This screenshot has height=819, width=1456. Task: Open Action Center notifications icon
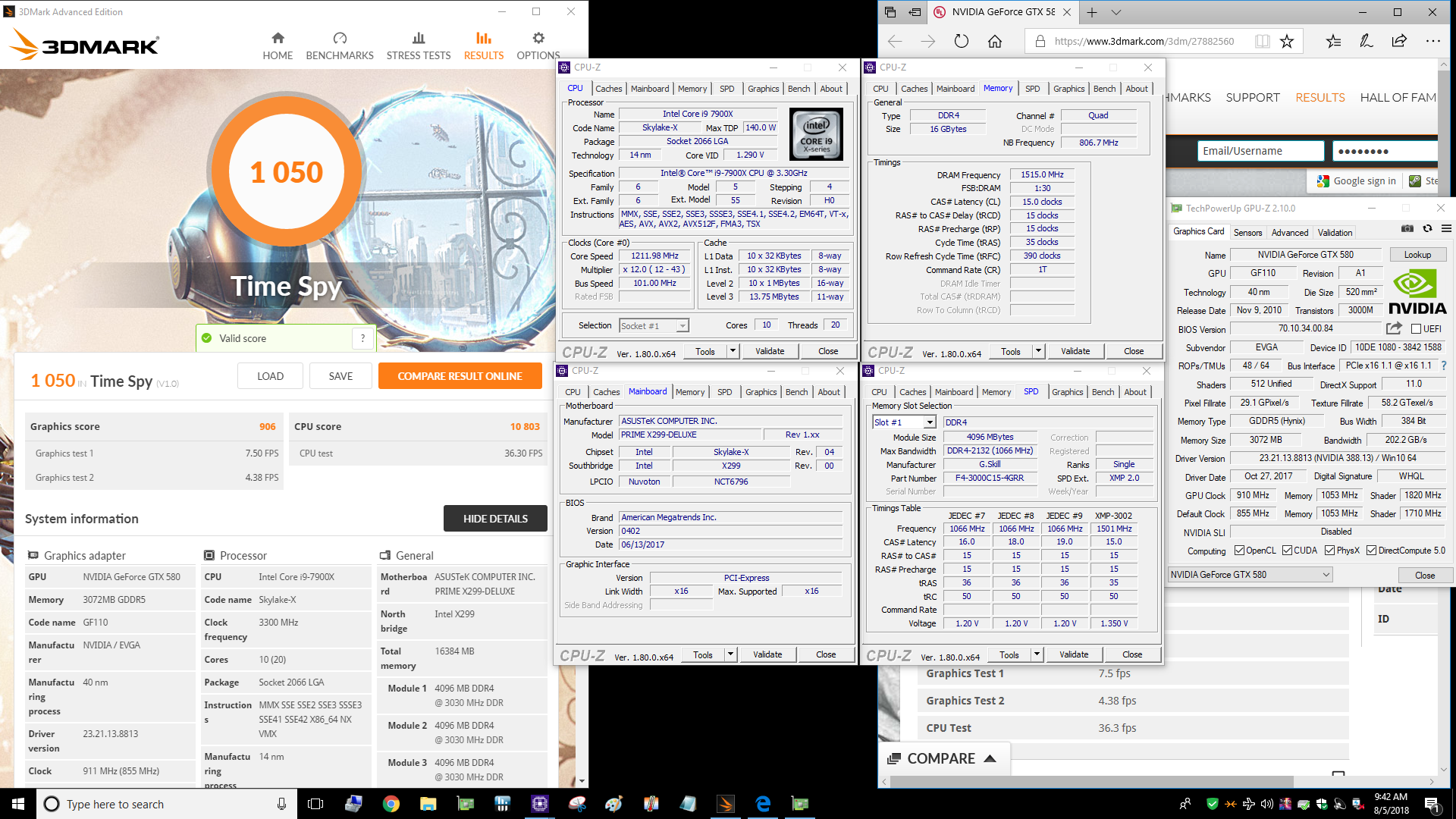coord(1432,804)
